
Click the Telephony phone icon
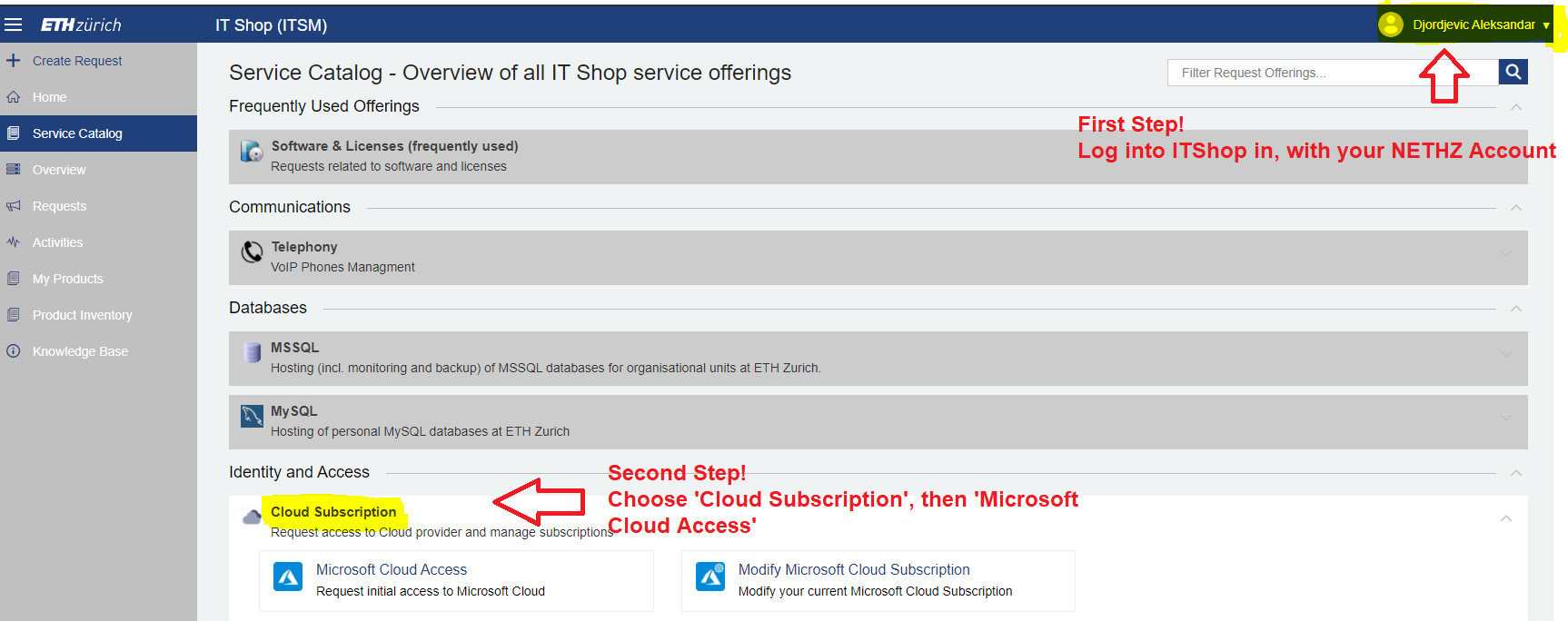[x=252, y=252]
